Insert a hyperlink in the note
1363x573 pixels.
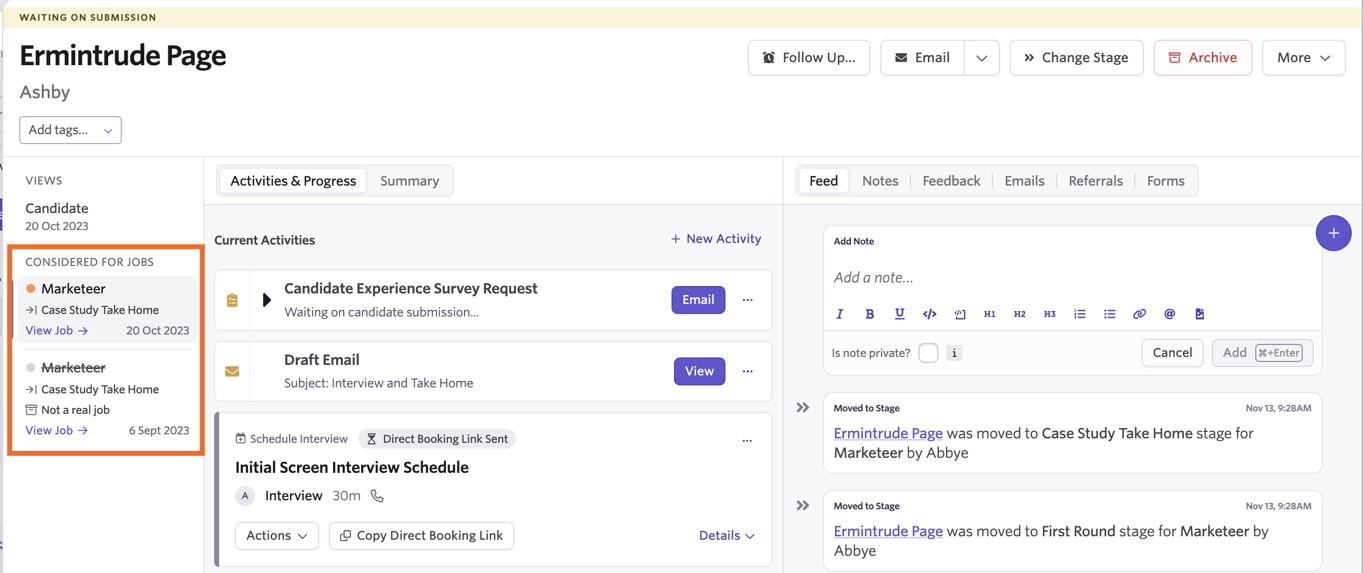pyautogui.click(x=1139, y=314)
